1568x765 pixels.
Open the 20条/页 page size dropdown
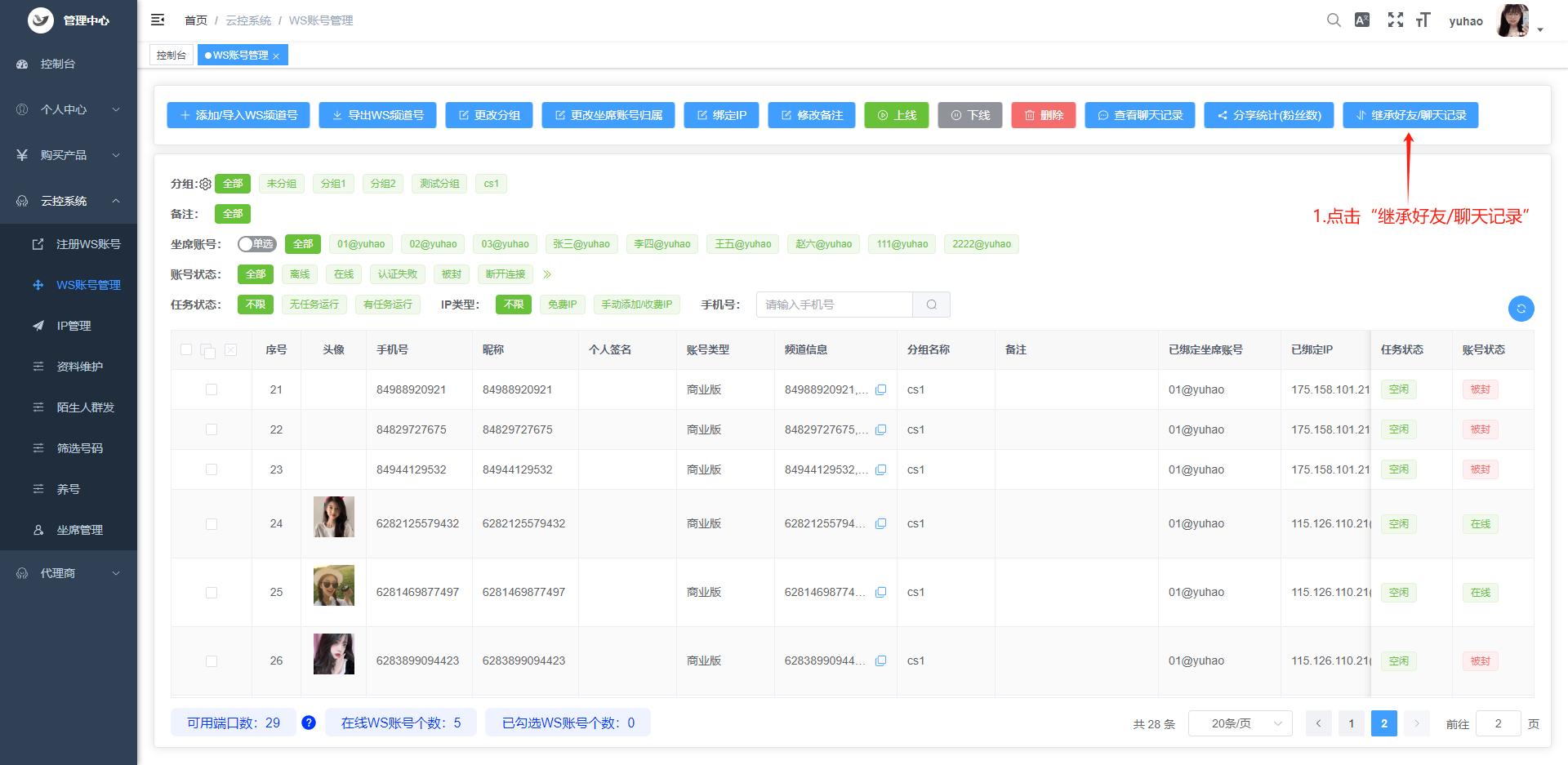pyautogui.click(x=1240, y=723)
